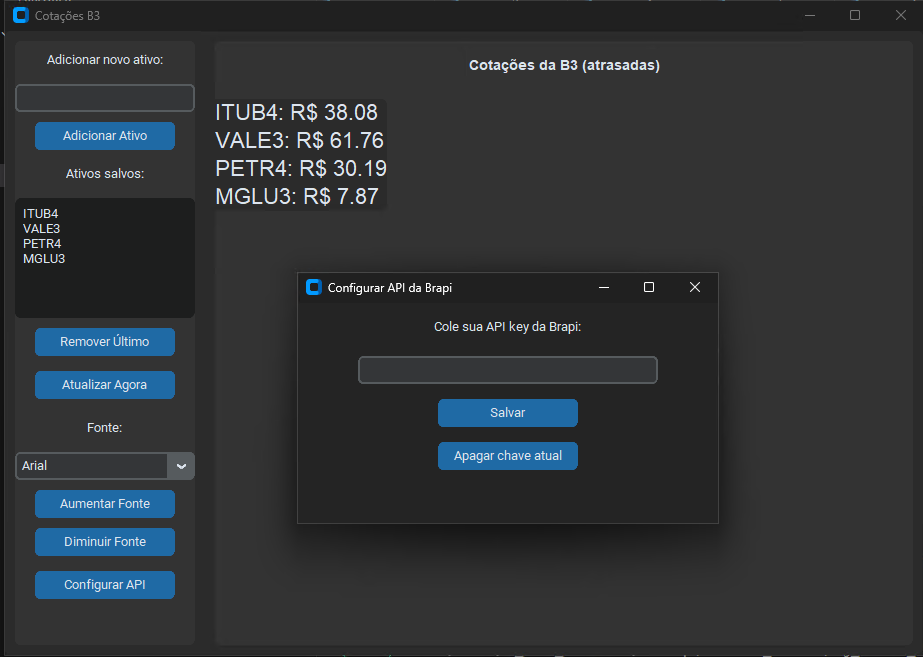Select PETR4 in the assets list

coord(41,243)
